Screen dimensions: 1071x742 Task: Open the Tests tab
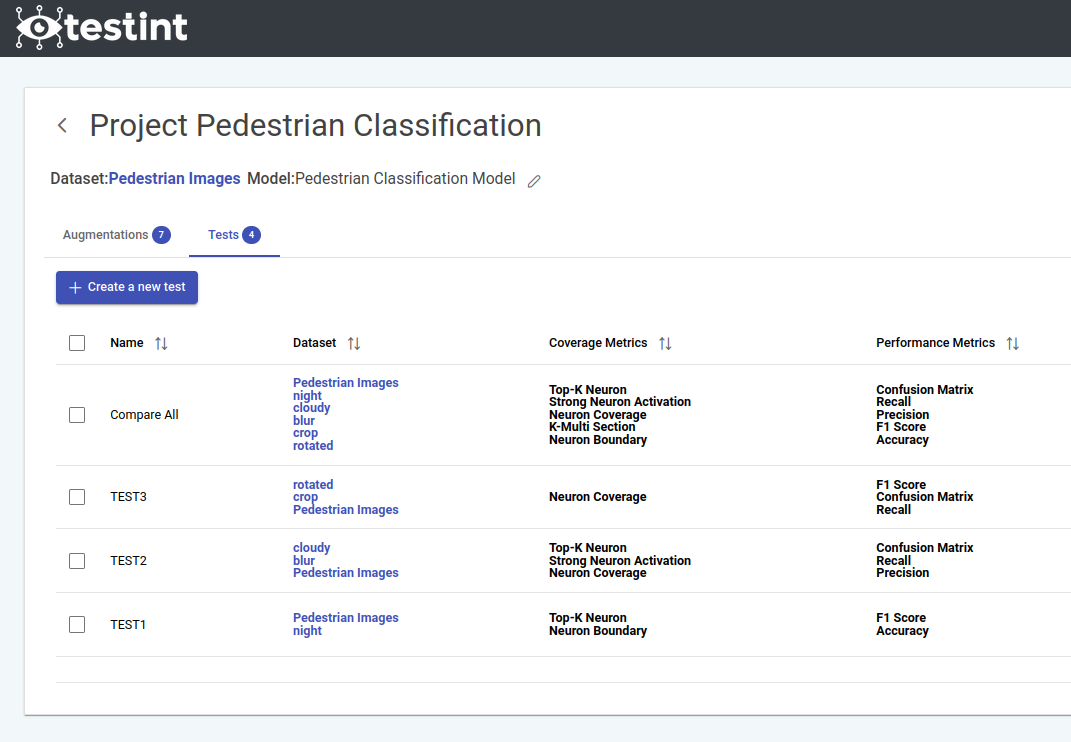tap(224, 235)
